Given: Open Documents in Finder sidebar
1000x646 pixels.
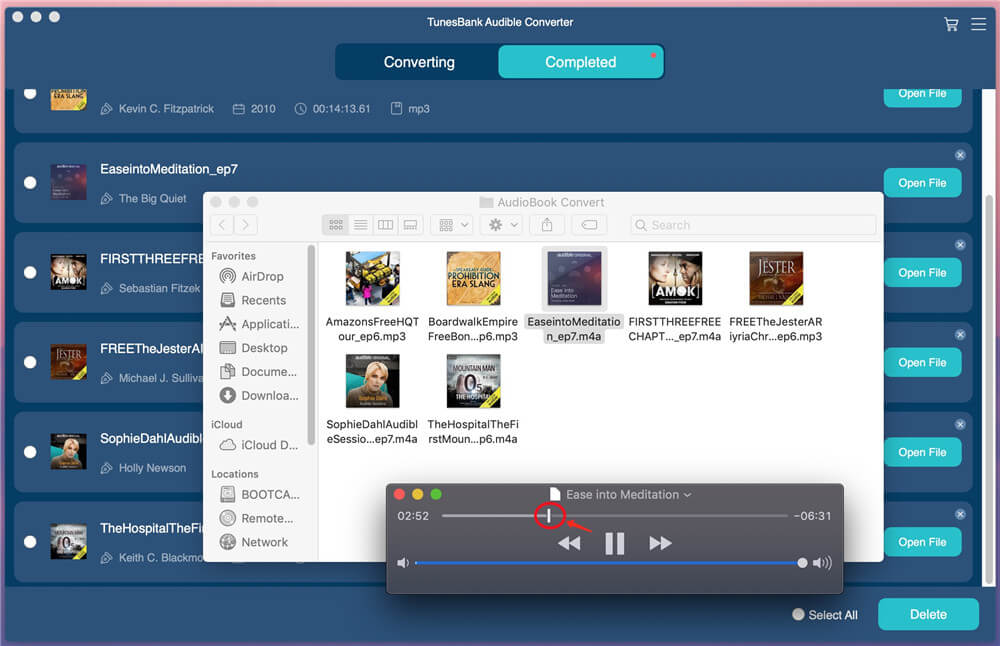Looking at the screenshot, I should [x=259, y=372].
